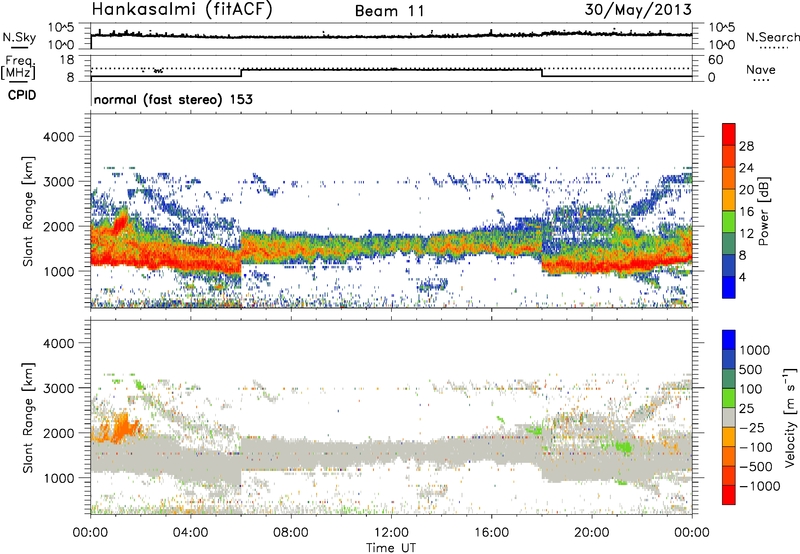Click the blue top segment of Velocity colorbar
Viewport: 800px width, 554px height.
point(729,339)
